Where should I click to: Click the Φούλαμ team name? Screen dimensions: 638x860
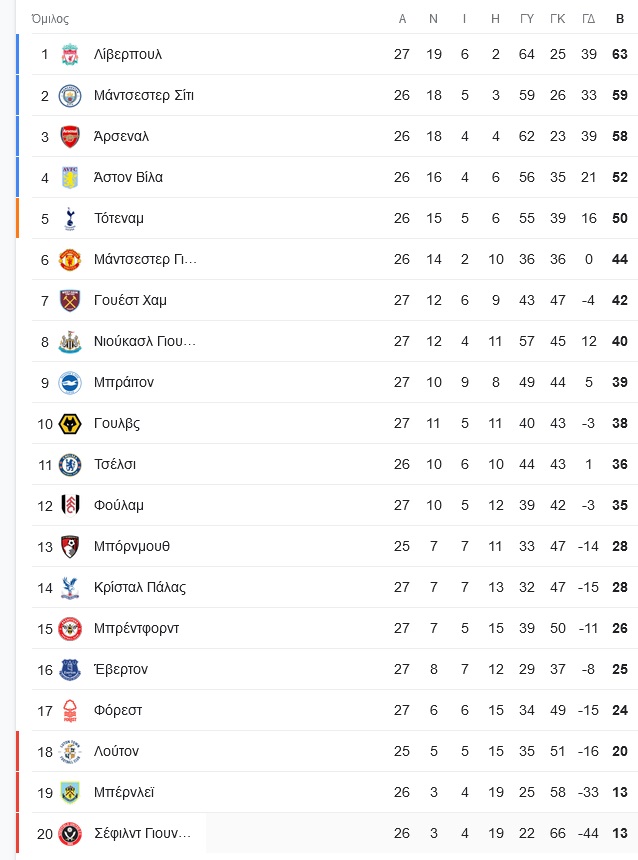pyautogui.click(x=118, y=505)
